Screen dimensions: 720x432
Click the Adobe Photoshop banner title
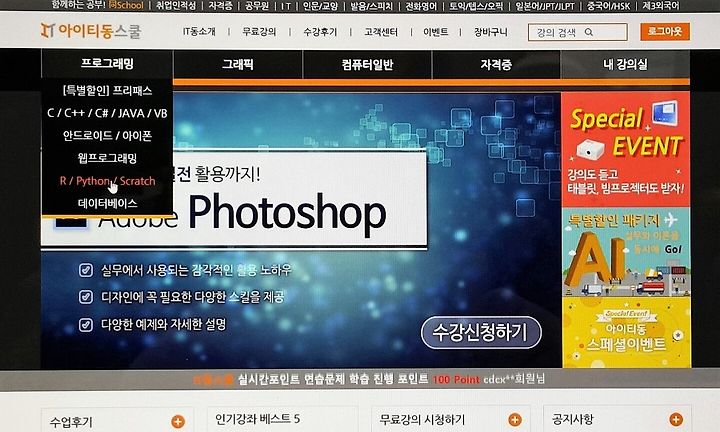tap(242, 212)
